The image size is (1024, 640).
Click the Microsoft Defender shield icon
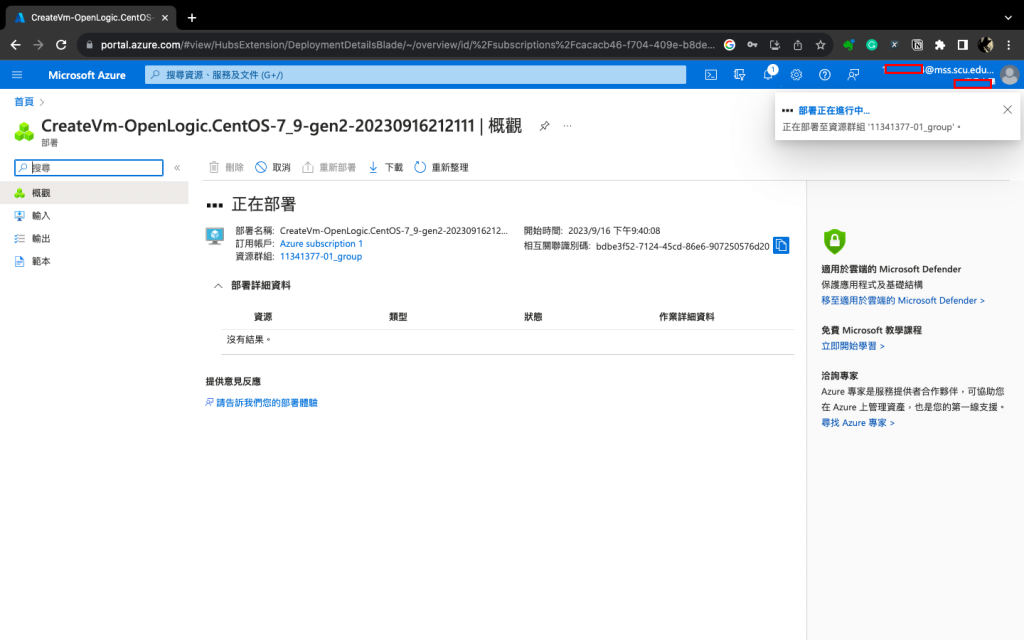(834, 241)
